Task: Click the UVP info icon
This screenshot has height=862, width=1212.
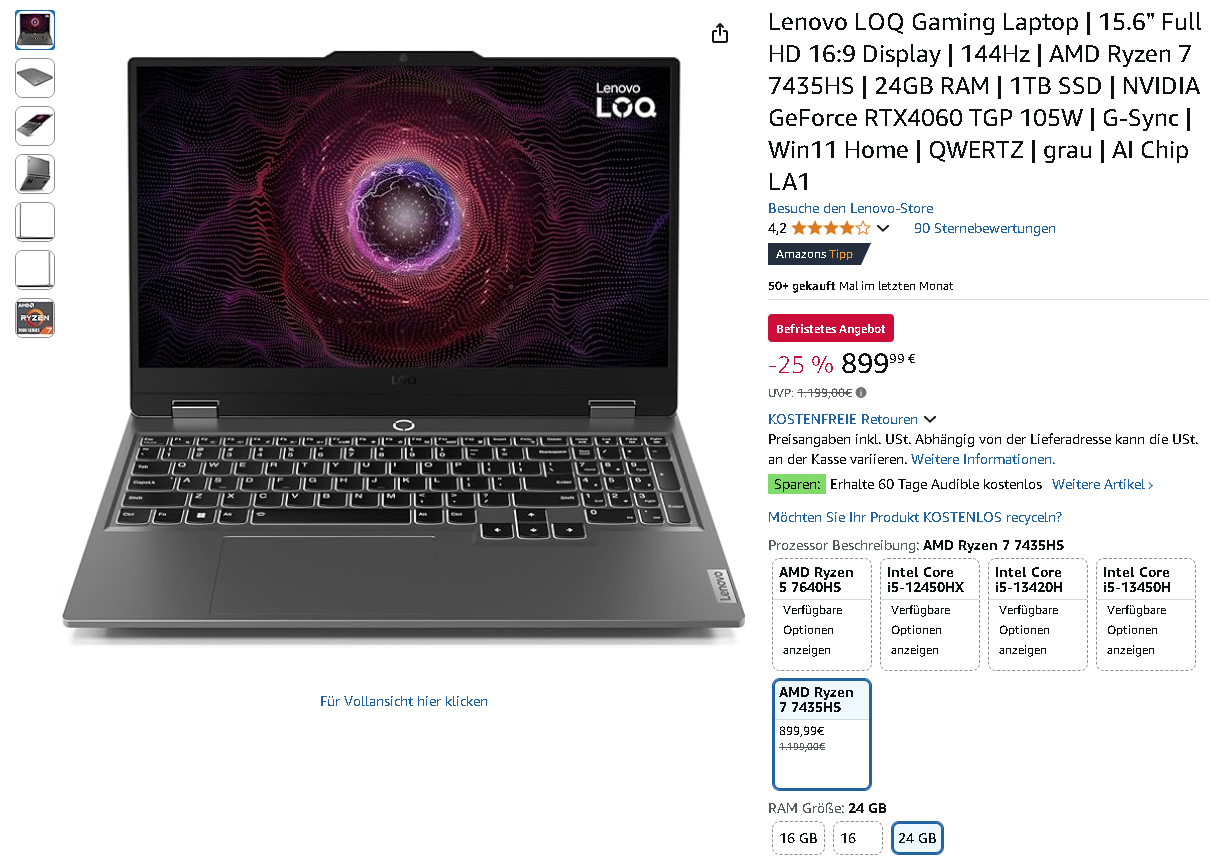Action: [x=861, y=393]
